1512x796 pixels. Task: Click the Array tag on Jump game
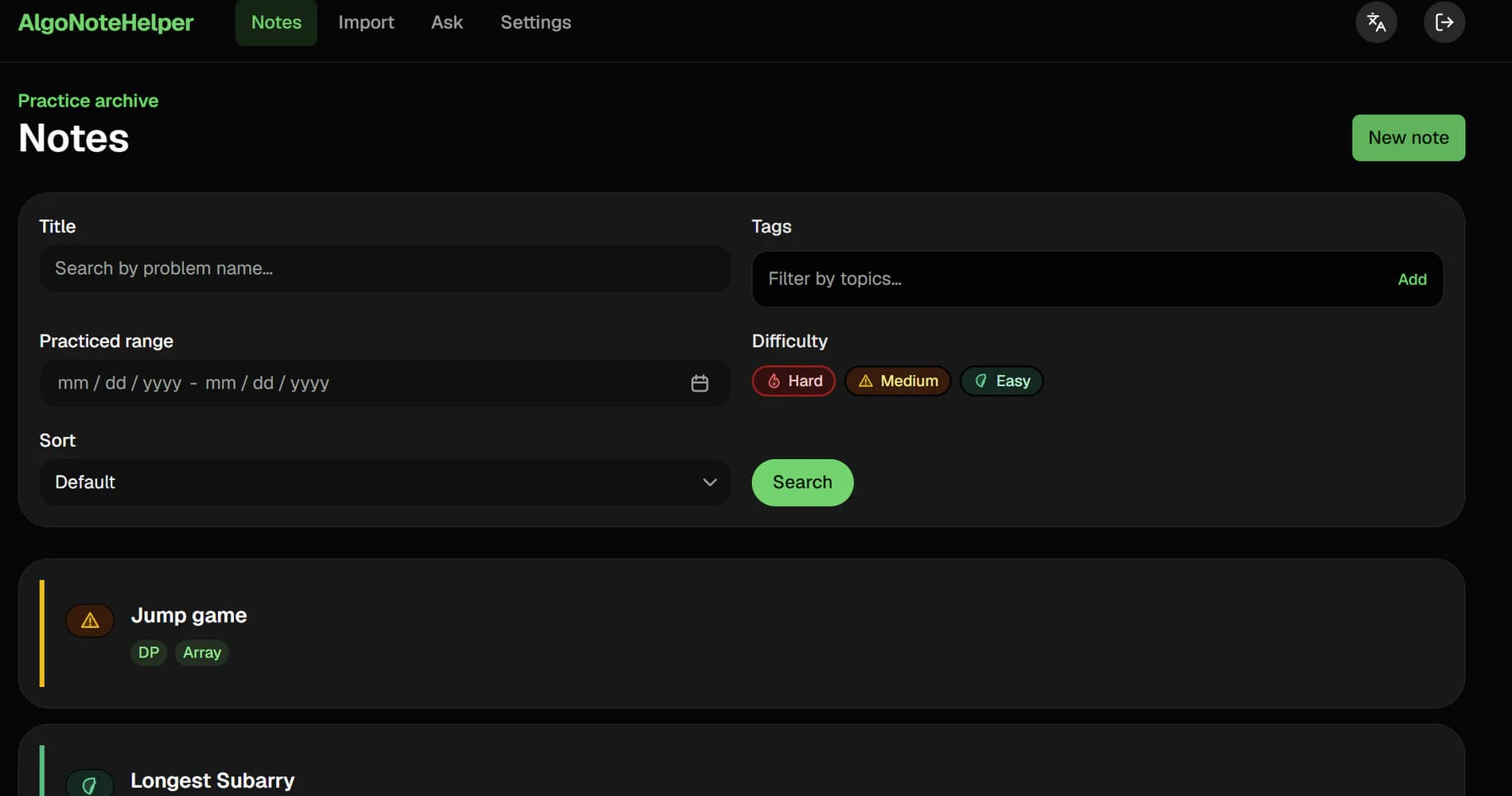(x=202, y=653)
